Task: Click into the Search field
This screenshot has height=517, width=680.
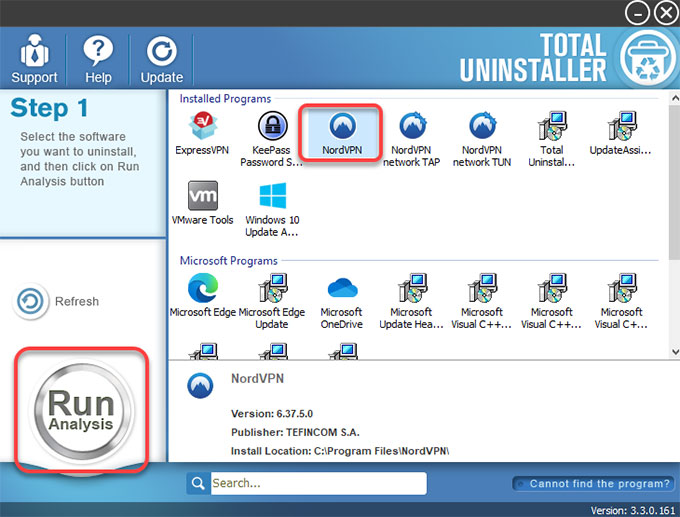Action: click(x=318, y=483)
